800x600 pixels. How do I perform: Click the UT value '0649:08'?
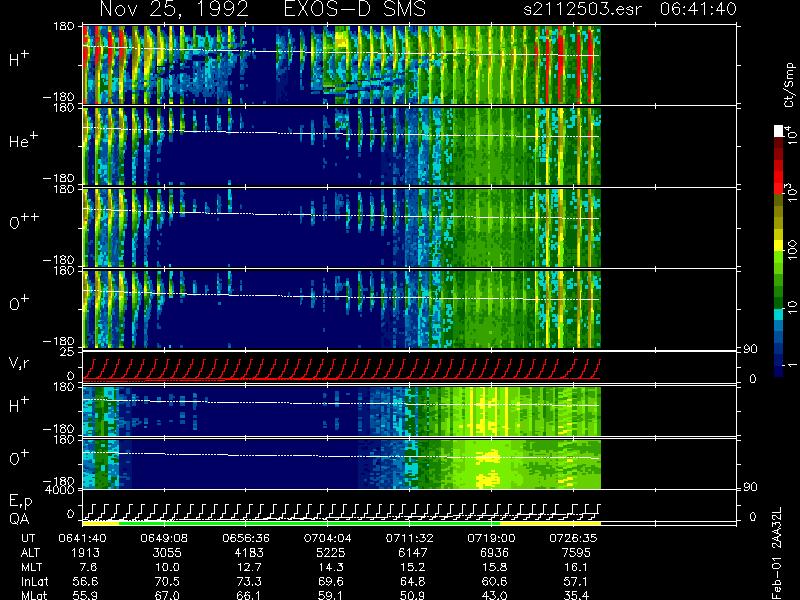(164, 538)
